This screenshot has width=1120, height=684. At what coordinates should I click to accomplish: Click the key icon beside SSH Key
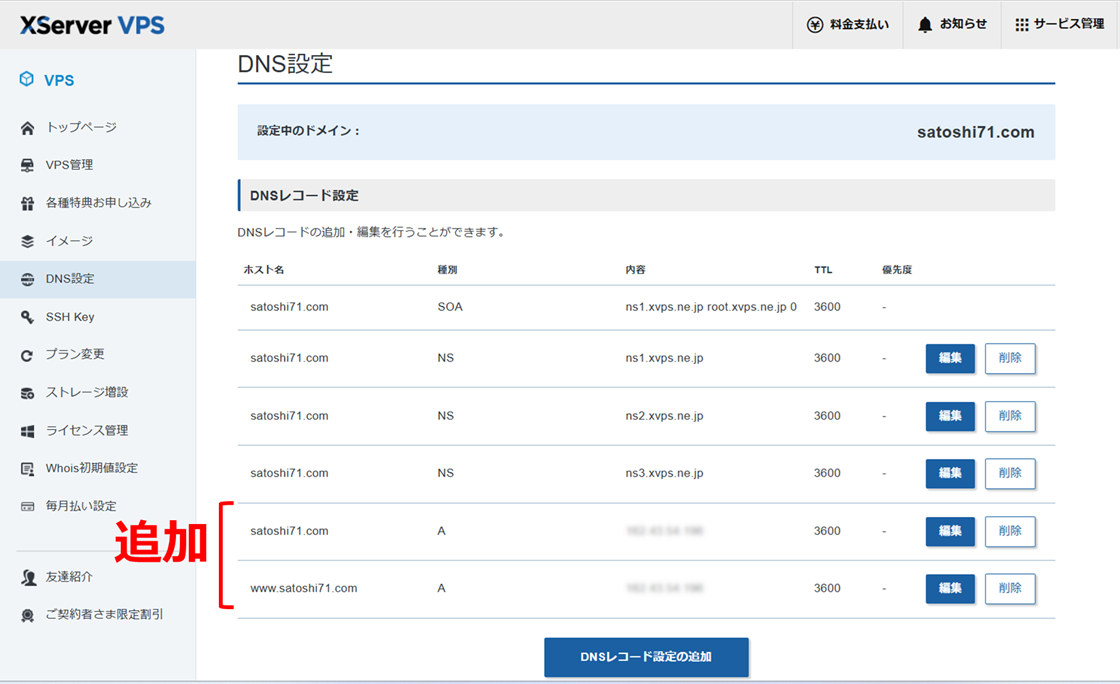click(27, 317)
